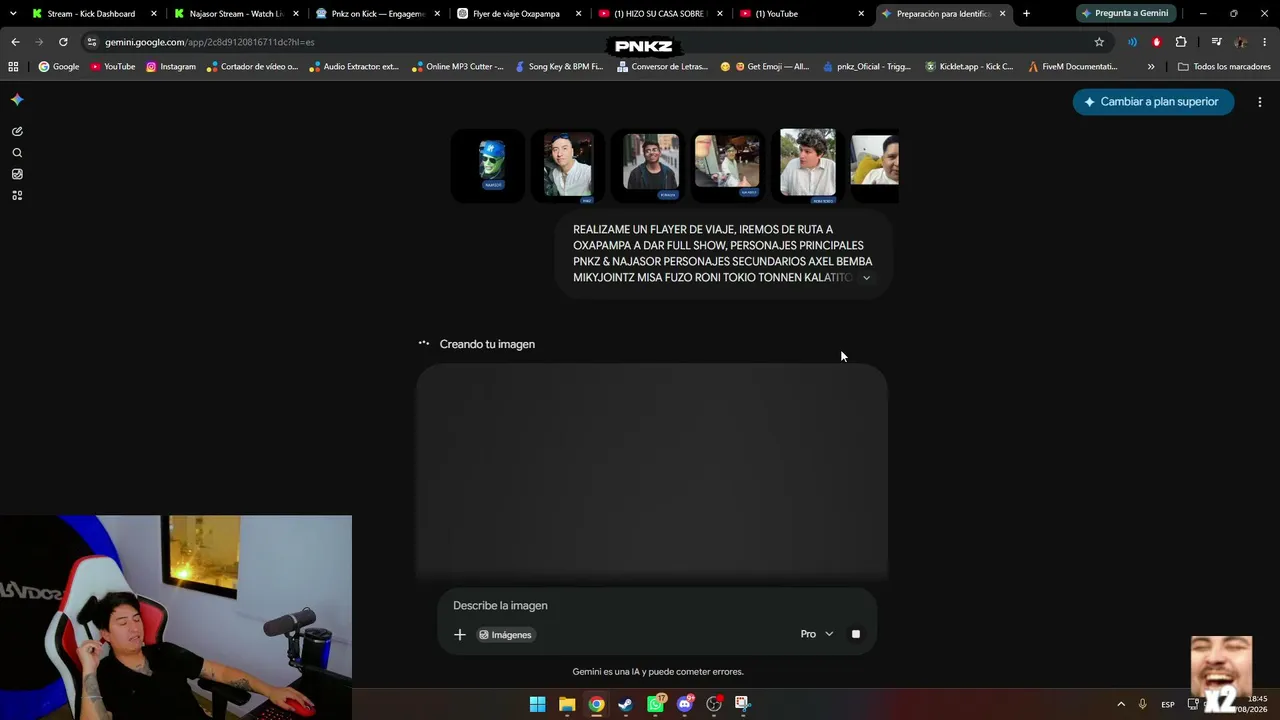
Task: Open the fourth uploaded photo thumbnail
Action: point(727,165)
